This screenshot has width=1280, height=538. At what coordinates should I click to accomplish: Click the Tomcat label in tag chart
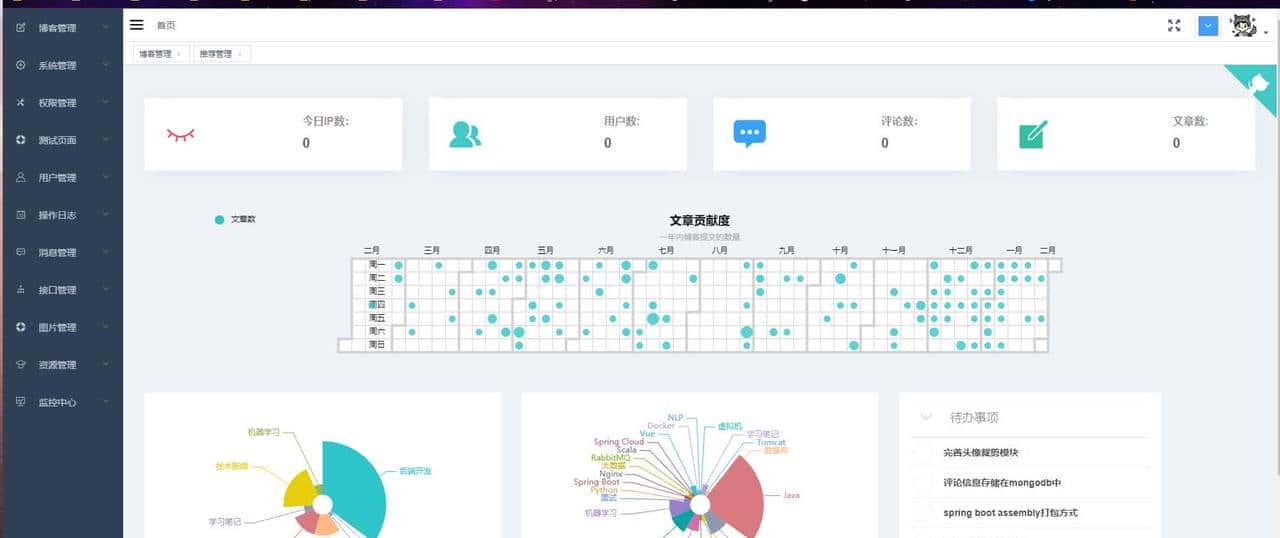coord(771,442)
